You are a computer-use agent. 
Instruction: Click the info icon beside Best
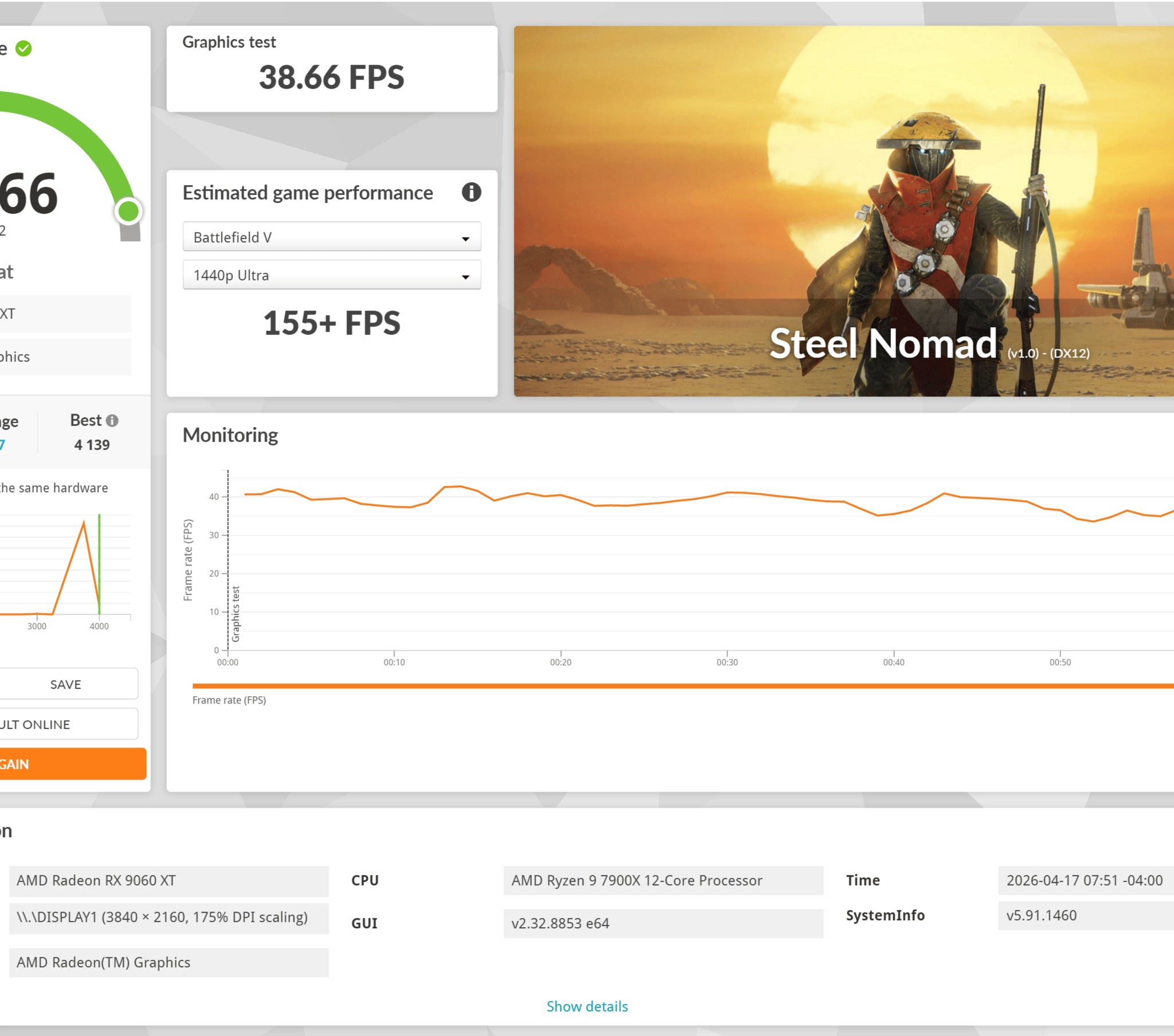point(112,421)
